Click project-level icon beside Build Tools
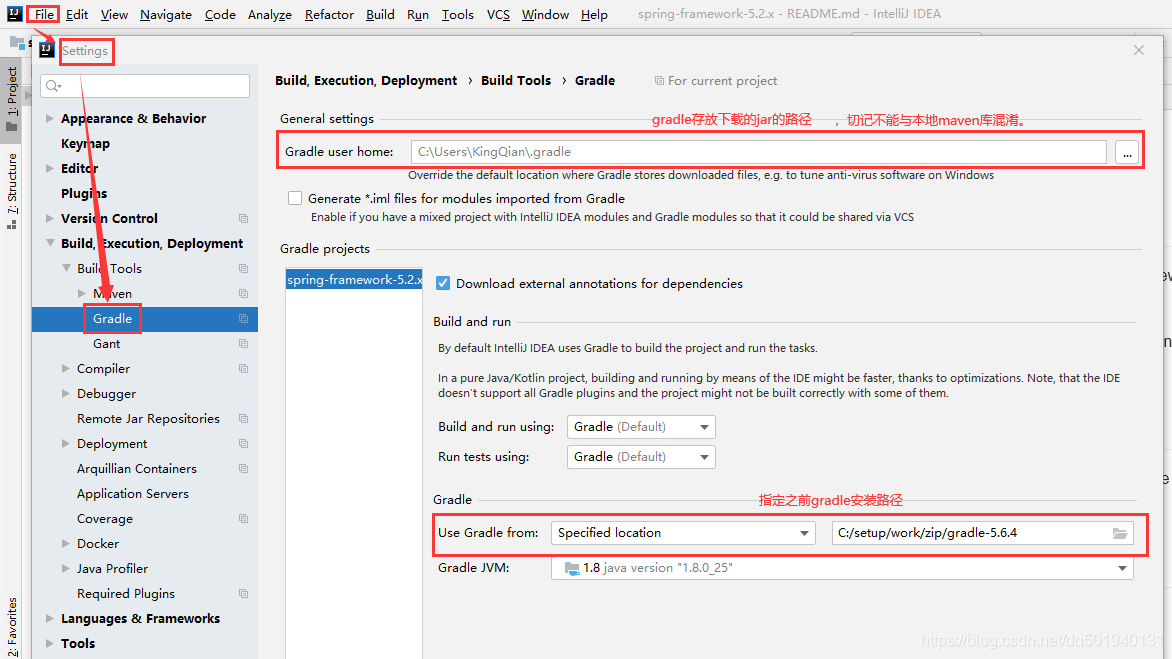The image size is (1172, 659). [x=244, y=268]
